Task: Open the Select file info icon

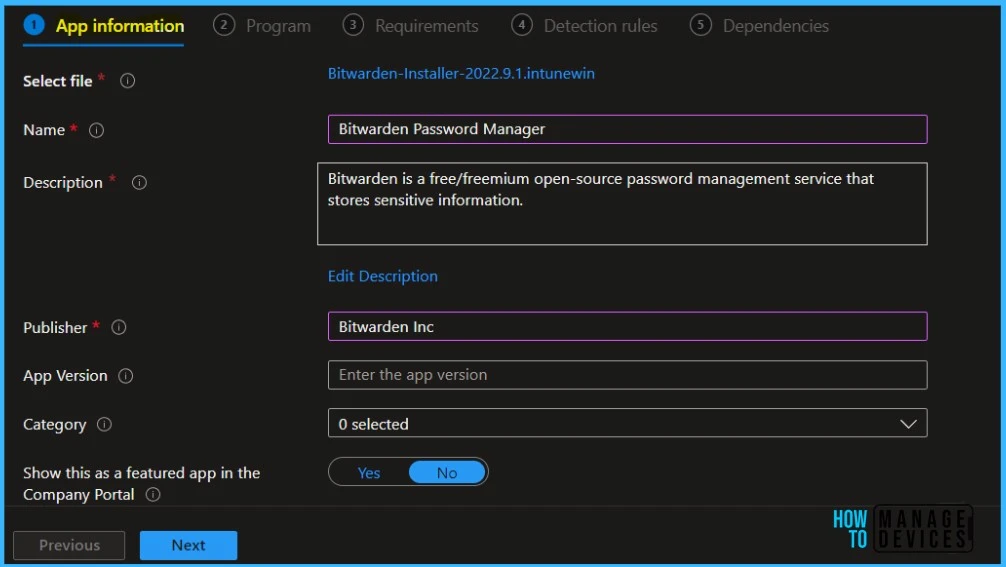Action: coord(127,81)
